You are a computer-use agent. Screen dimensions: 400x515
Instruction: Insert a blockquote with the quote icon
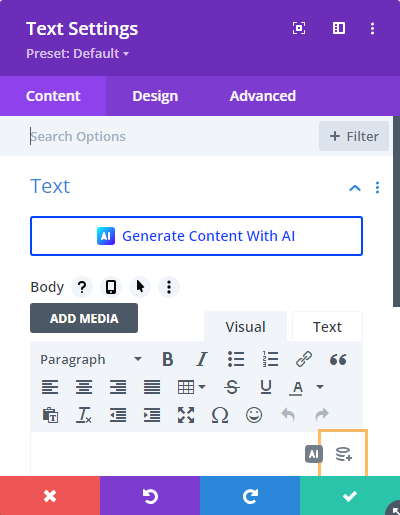click(338, 360)
